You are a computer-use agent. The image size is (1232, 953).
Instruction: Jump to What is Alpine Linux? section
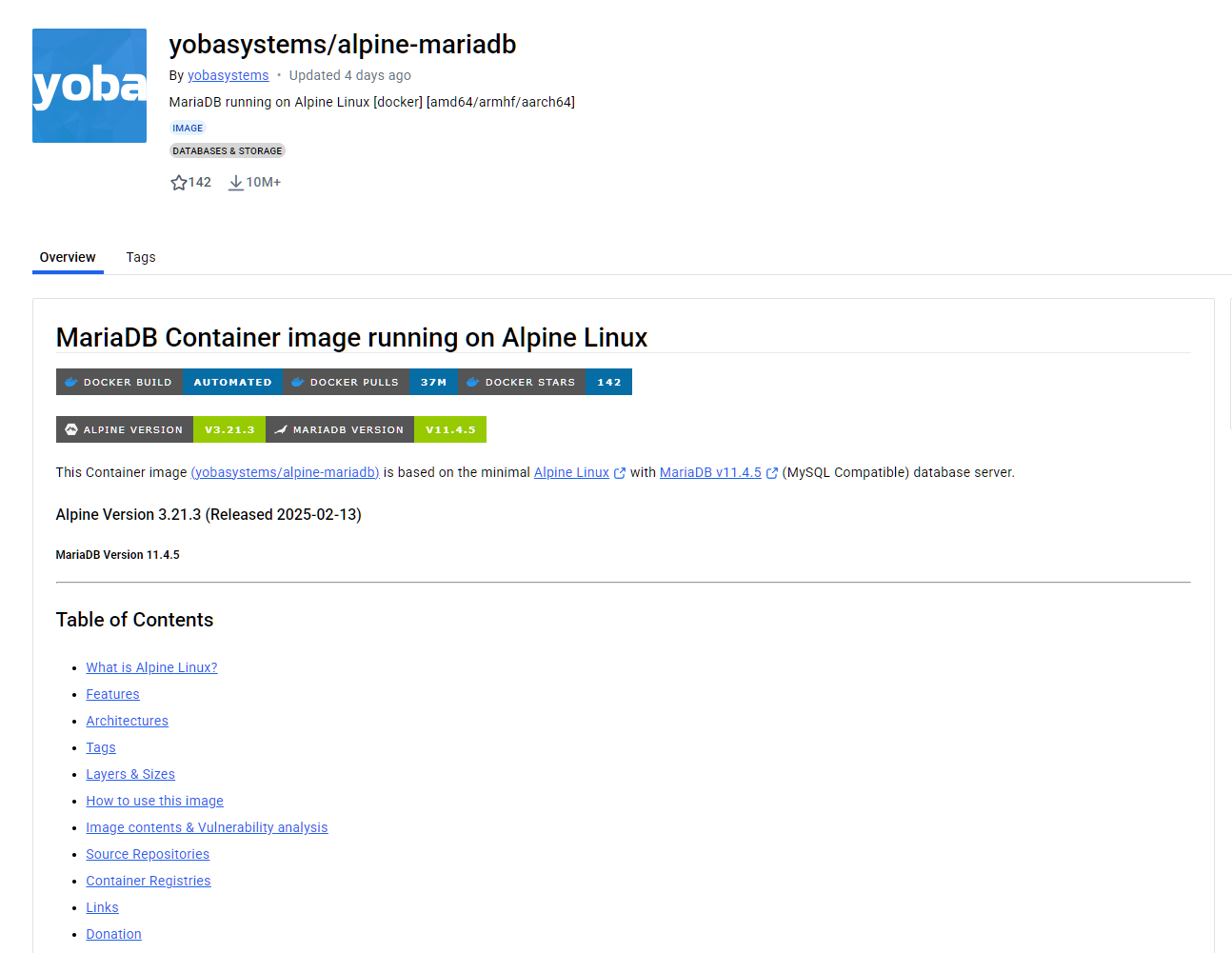151,667
